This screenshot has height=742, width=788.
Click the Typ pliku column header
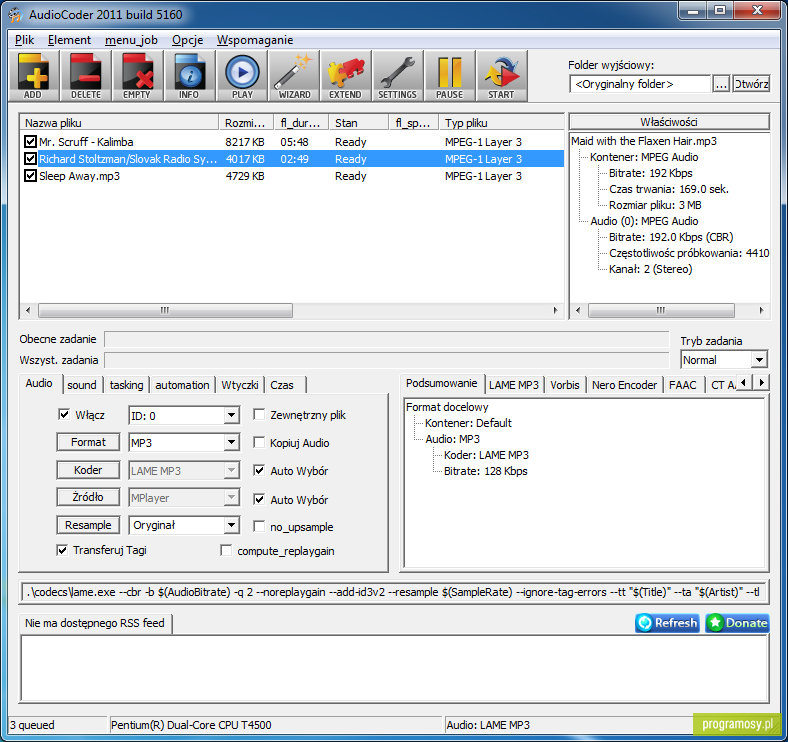coord(501,123)
